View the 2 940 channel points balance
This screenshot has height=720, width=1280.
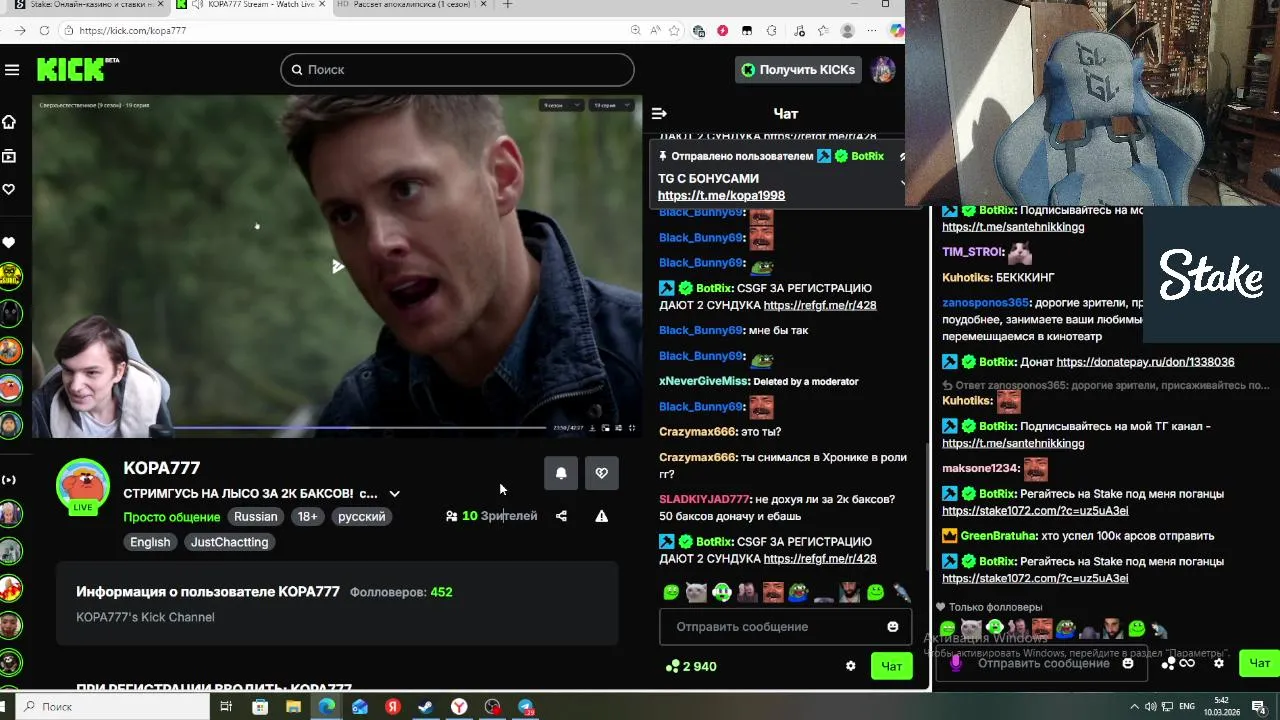(692, 666)
